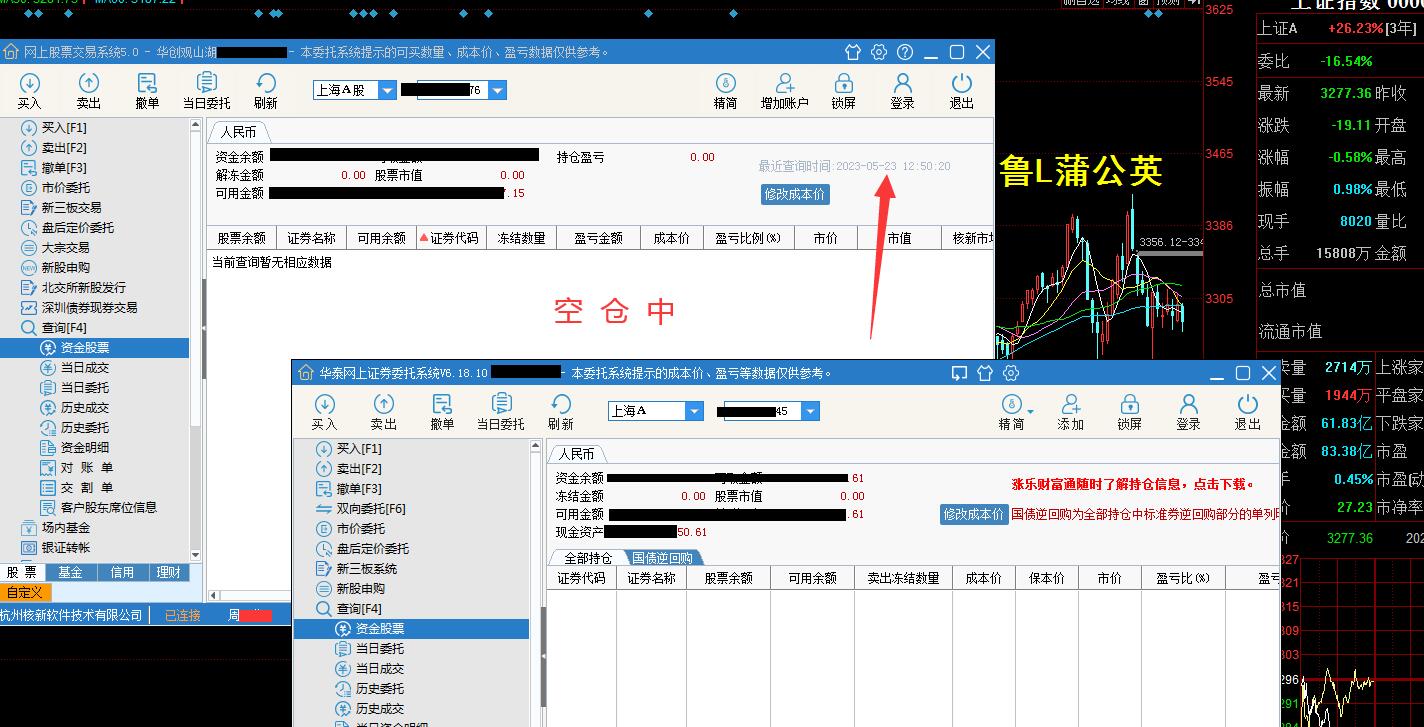Click 已连接 status in 华创 status bar
This screenshot has height=727, width=1424.
pos(183,615)
